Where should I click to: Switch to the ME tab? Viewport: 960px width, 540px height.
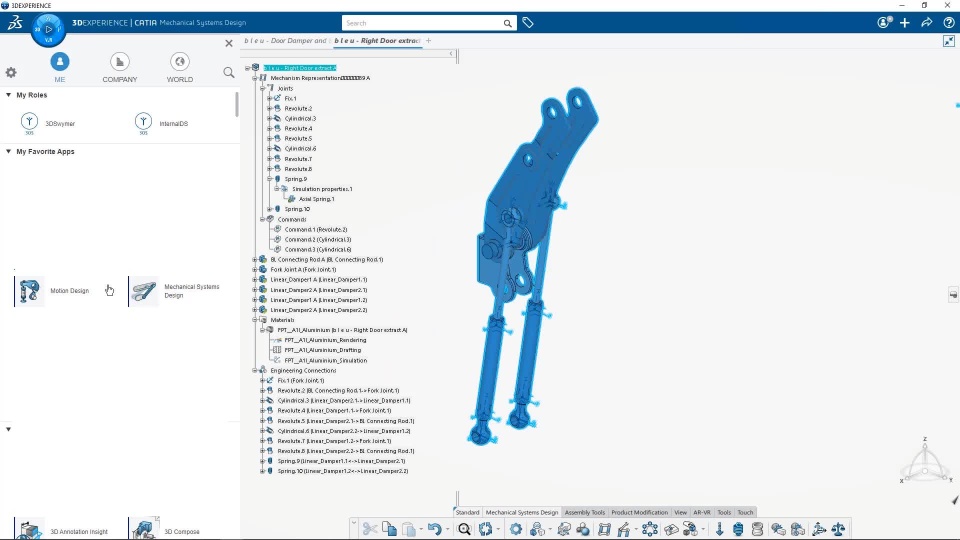[59, 67]
